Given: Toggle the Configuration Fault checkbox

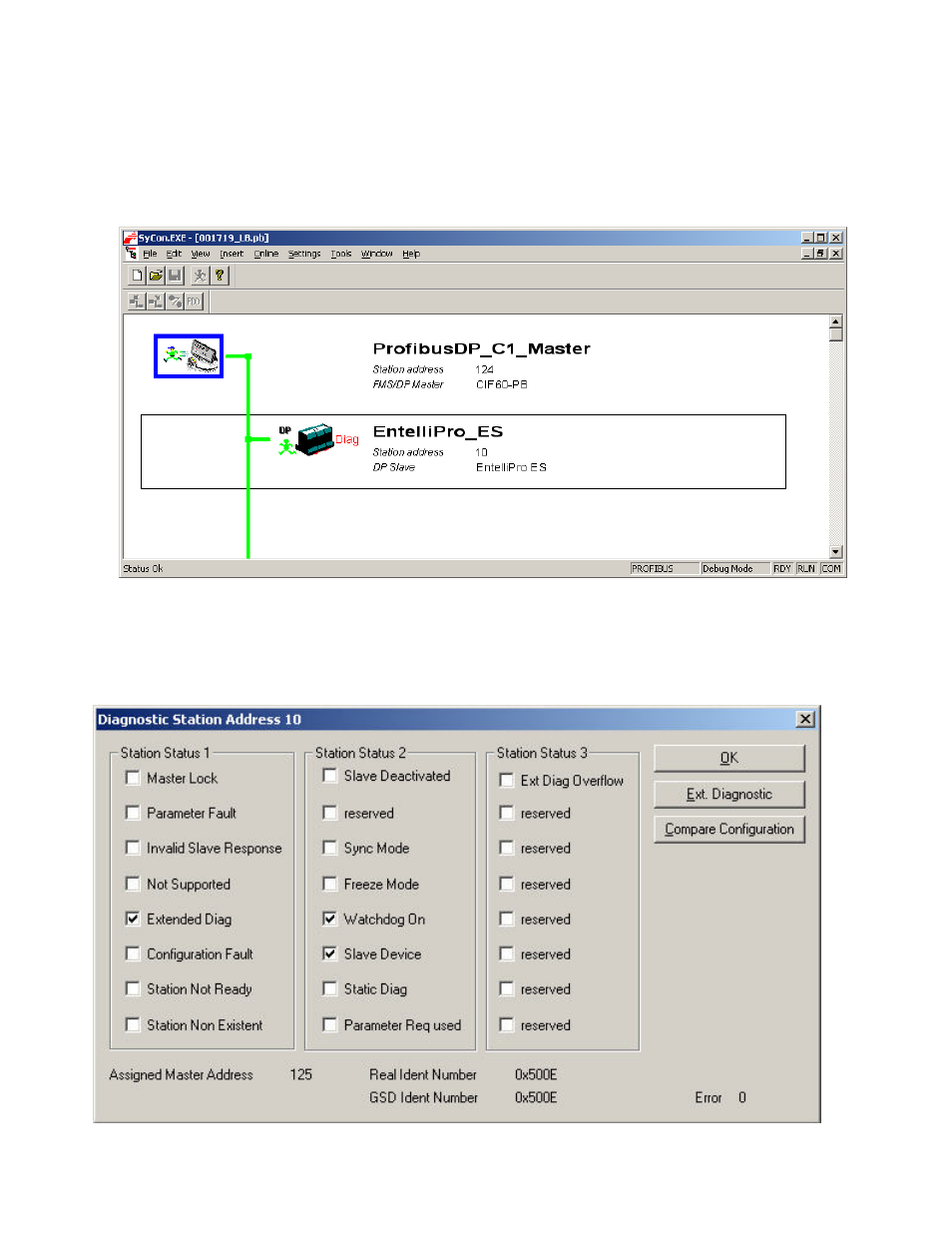Looking at the screenshot, I should tap(132, 953).
